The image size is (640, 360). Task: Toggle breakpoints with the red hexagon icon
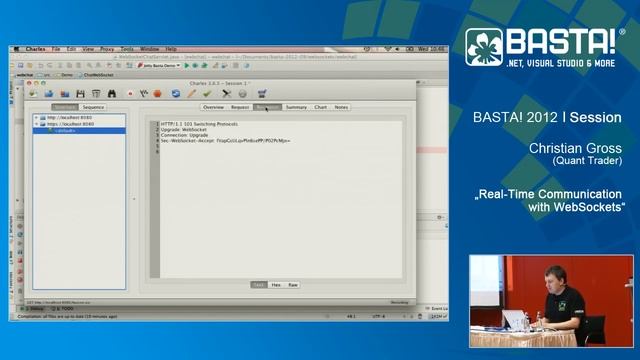[x=158, y=94]
